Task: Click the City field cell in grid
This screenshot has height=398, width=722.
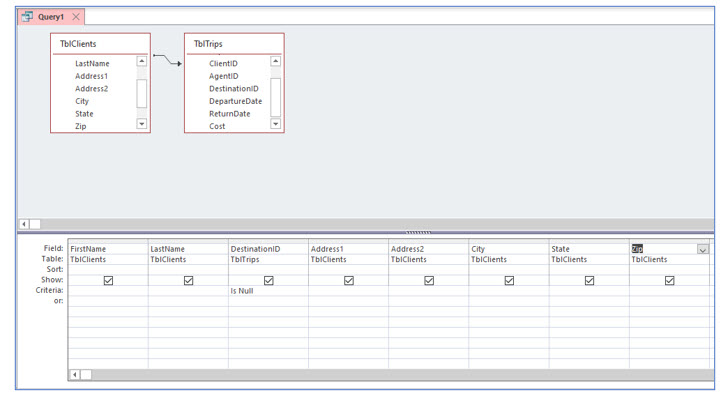Action: point(509,249)
